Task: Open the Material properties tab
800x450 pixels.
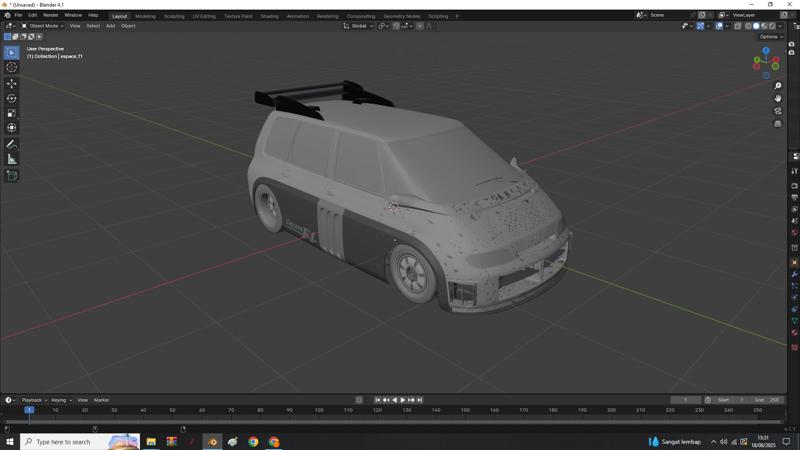Action: [794, 333]
